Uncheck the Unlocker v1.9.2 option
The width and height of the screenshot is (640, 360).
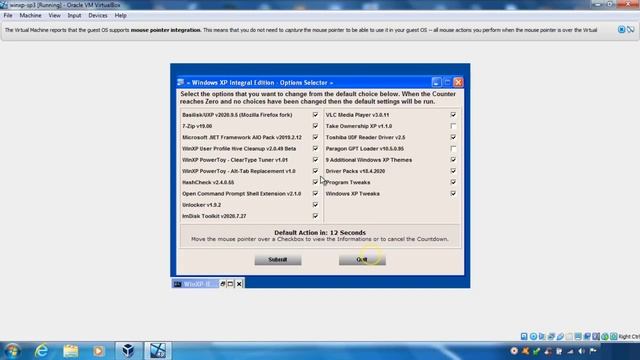coord(315,204)
